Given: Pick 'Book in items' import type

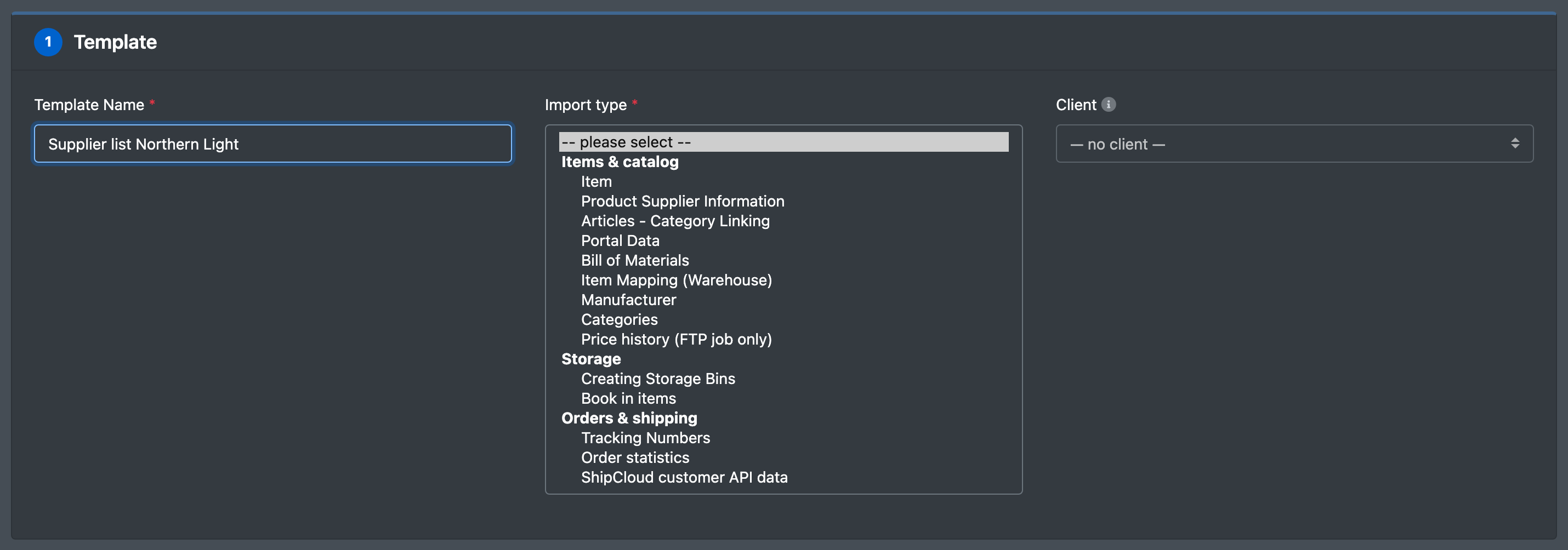Looking at the screenshot, I should pos(783,398).
